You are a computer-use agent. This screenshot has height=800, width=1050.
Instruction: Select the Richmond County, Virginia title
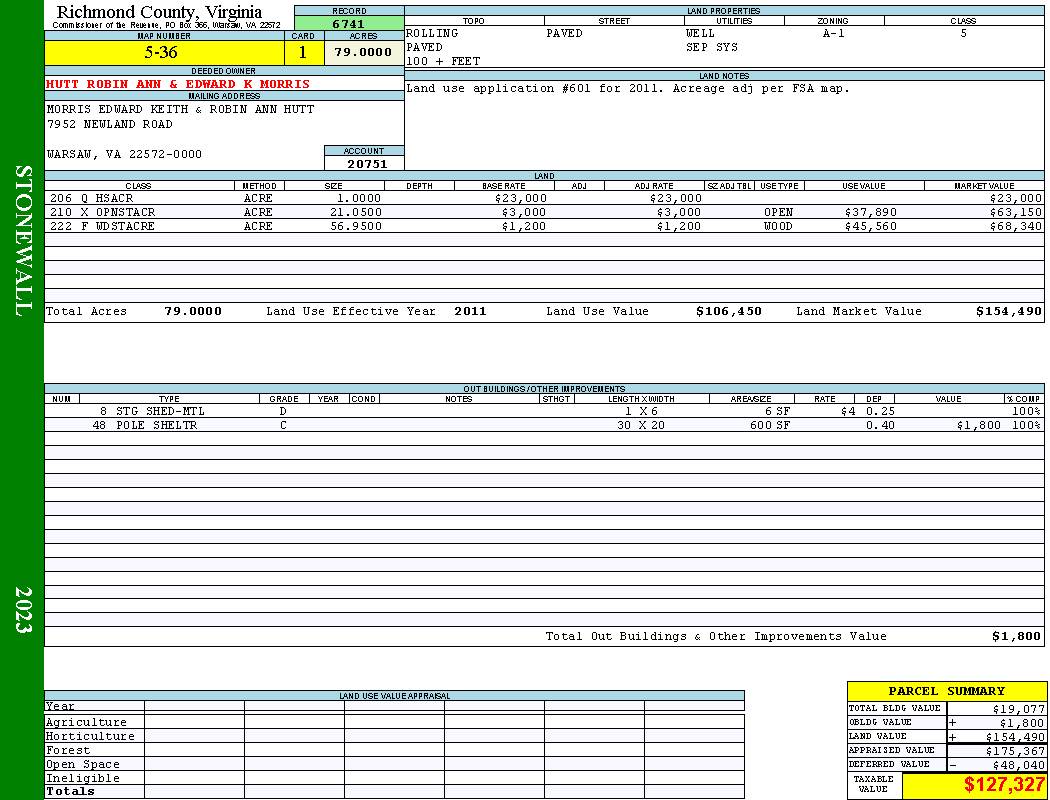159,12
